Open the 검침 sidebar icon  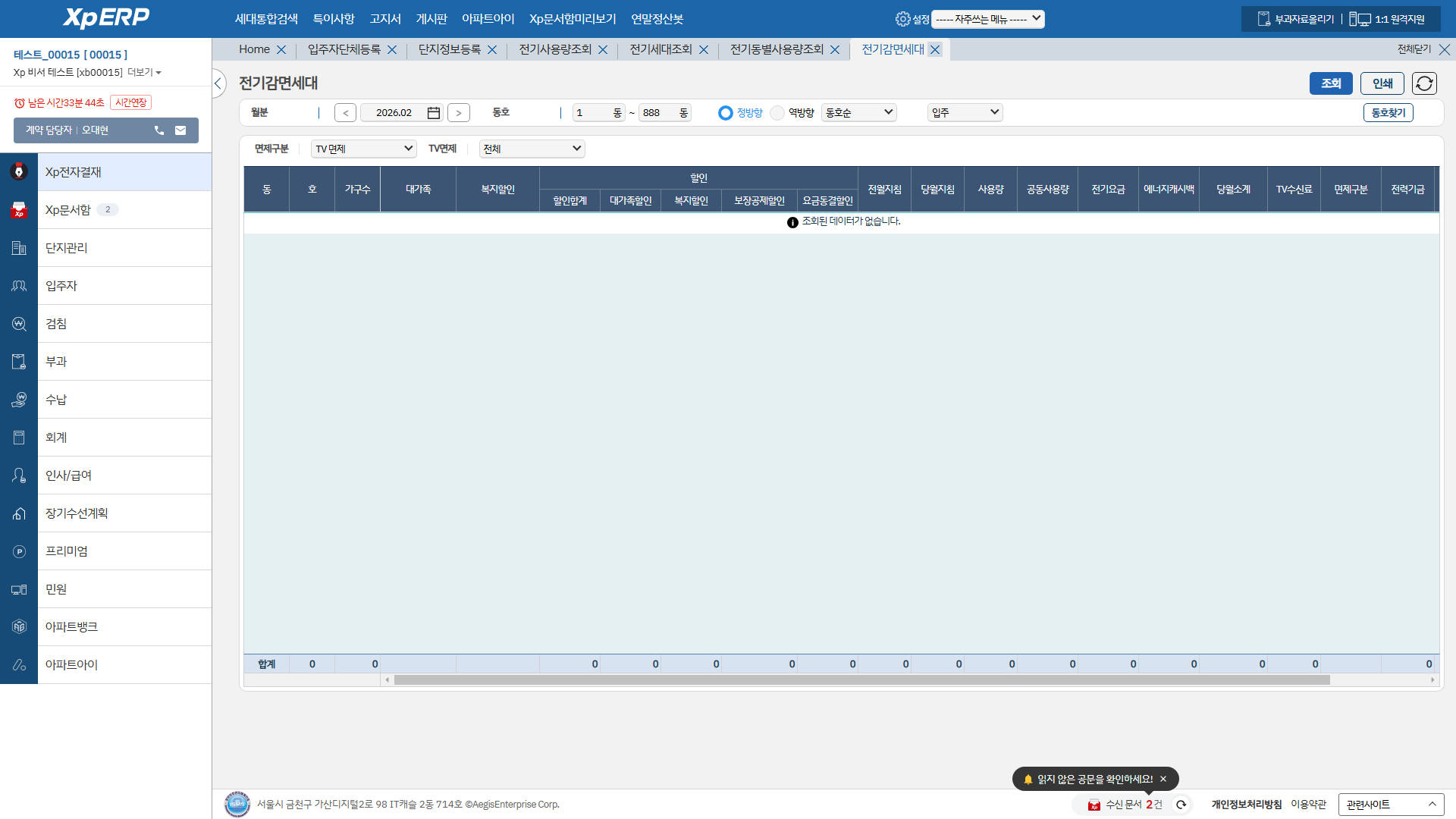19,324
